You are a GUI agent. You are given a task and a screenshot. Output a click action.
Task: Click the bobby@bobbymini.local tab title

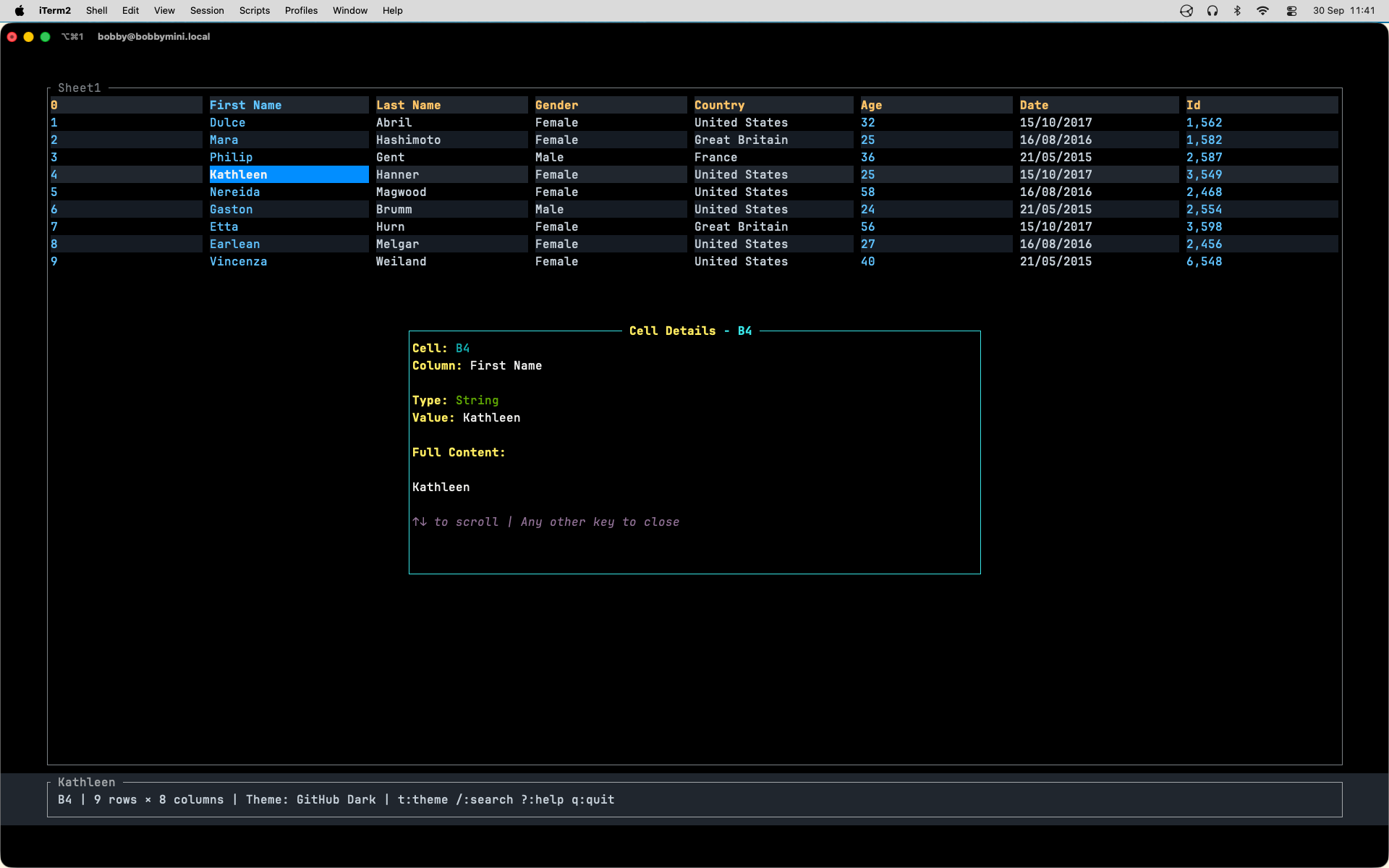[153, 36]
